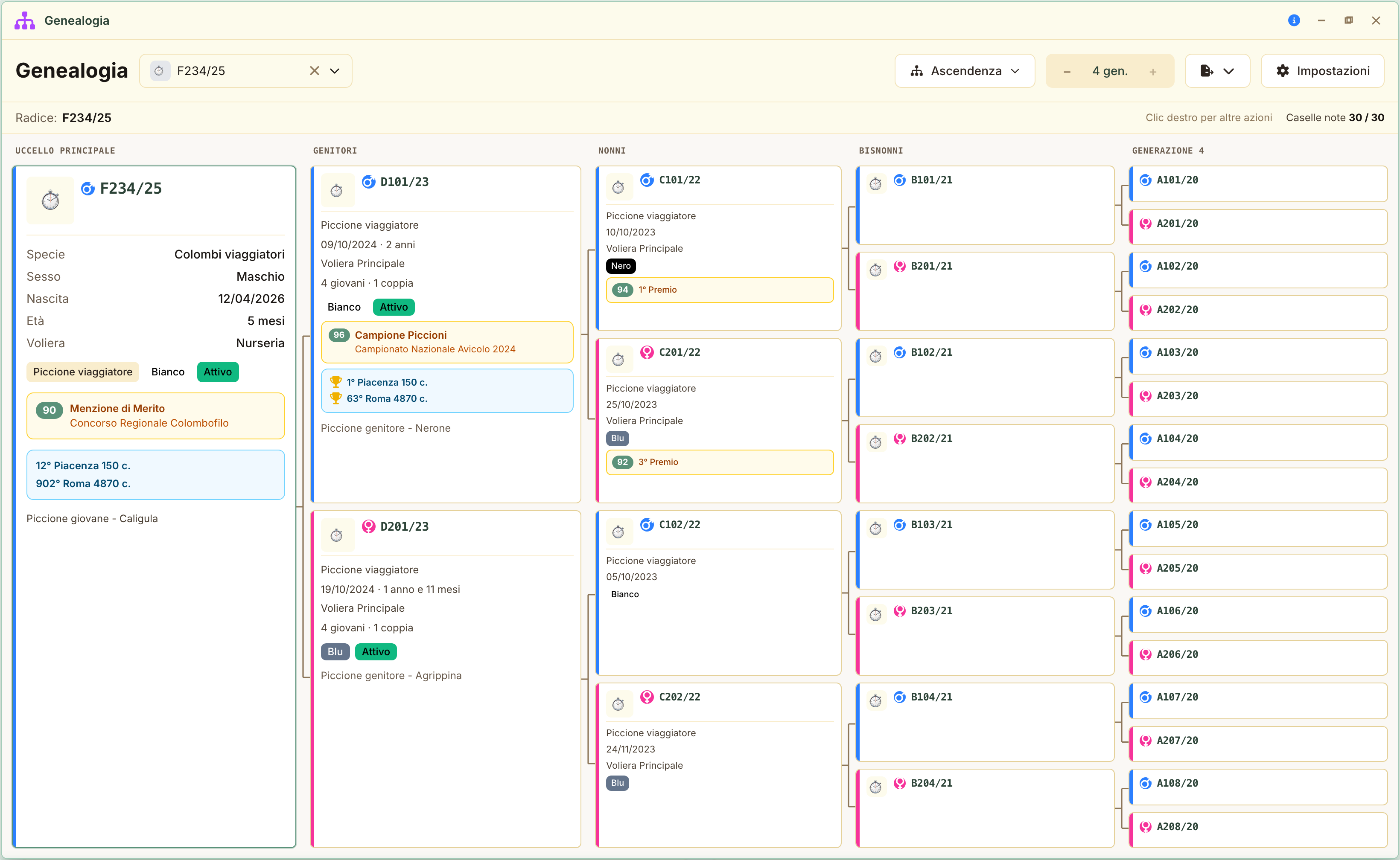
Task: Click the male icon beside B104/21
Action: (x=900, y=697)
